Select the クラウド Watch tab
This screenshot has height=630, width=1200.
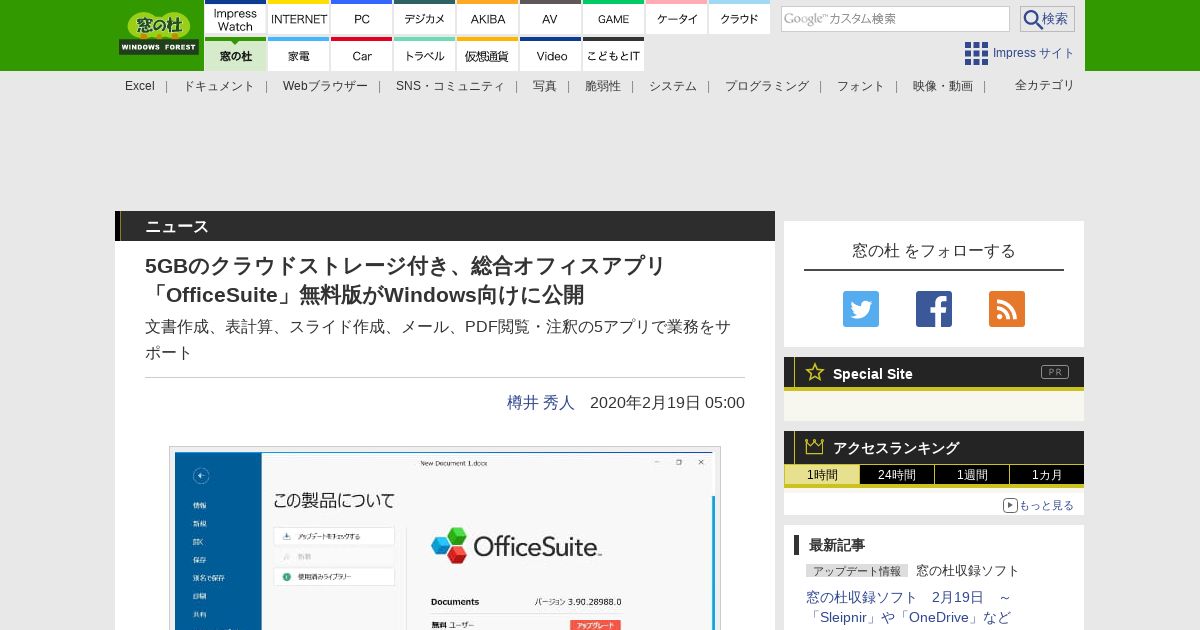(740, 18)
